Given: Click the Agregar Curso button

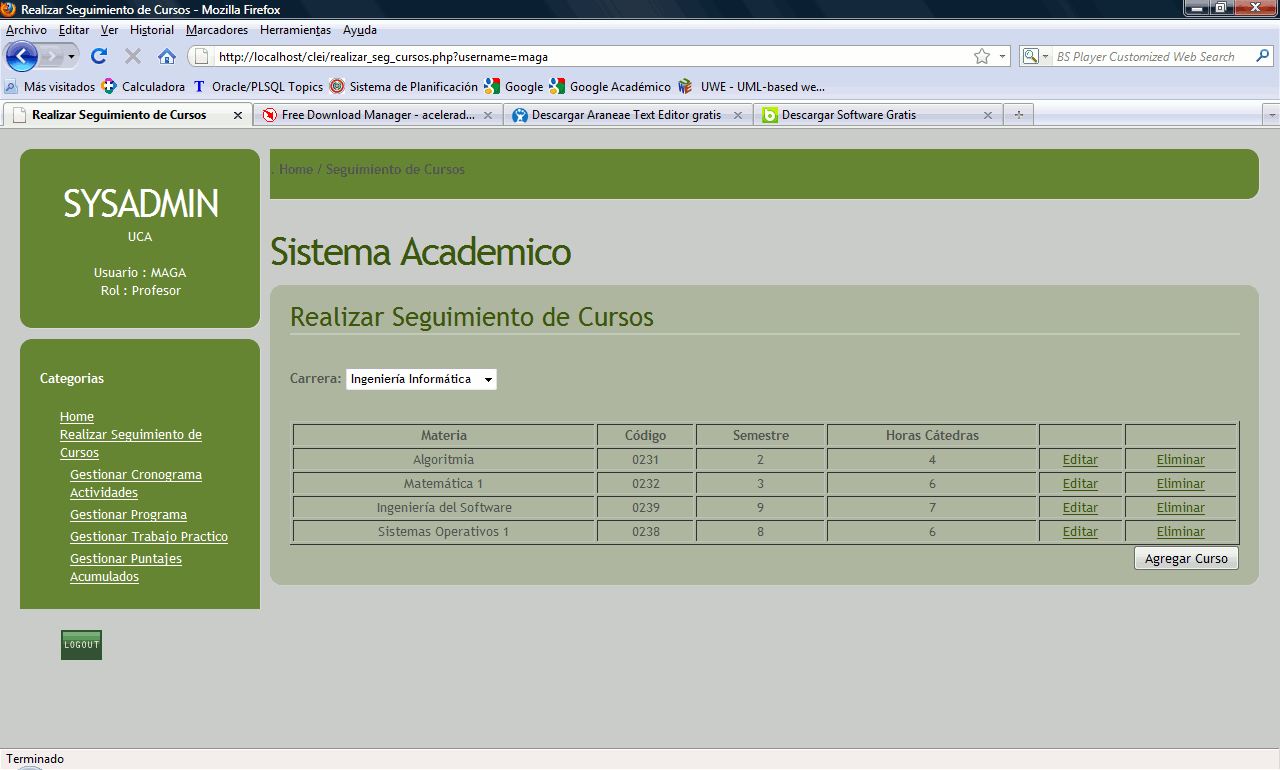Looking at the screenshot, I should (x=1186, y=558).
